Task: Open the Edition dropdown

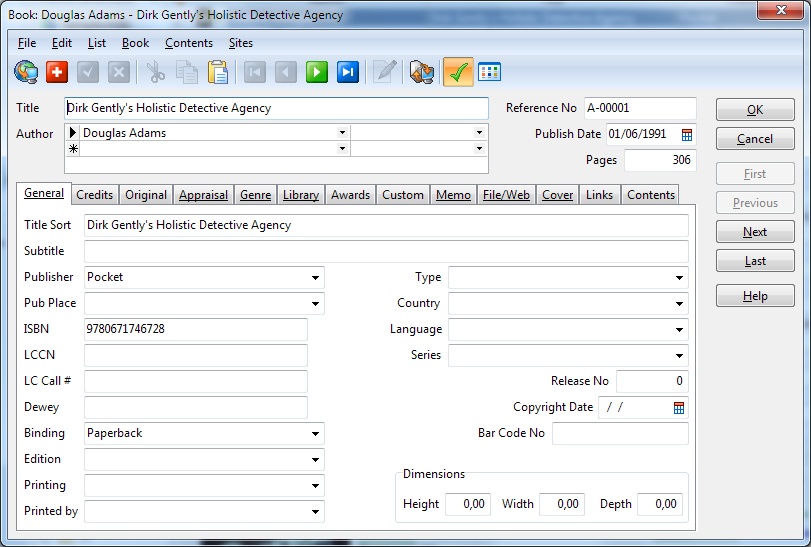Action: coord(316,460)
